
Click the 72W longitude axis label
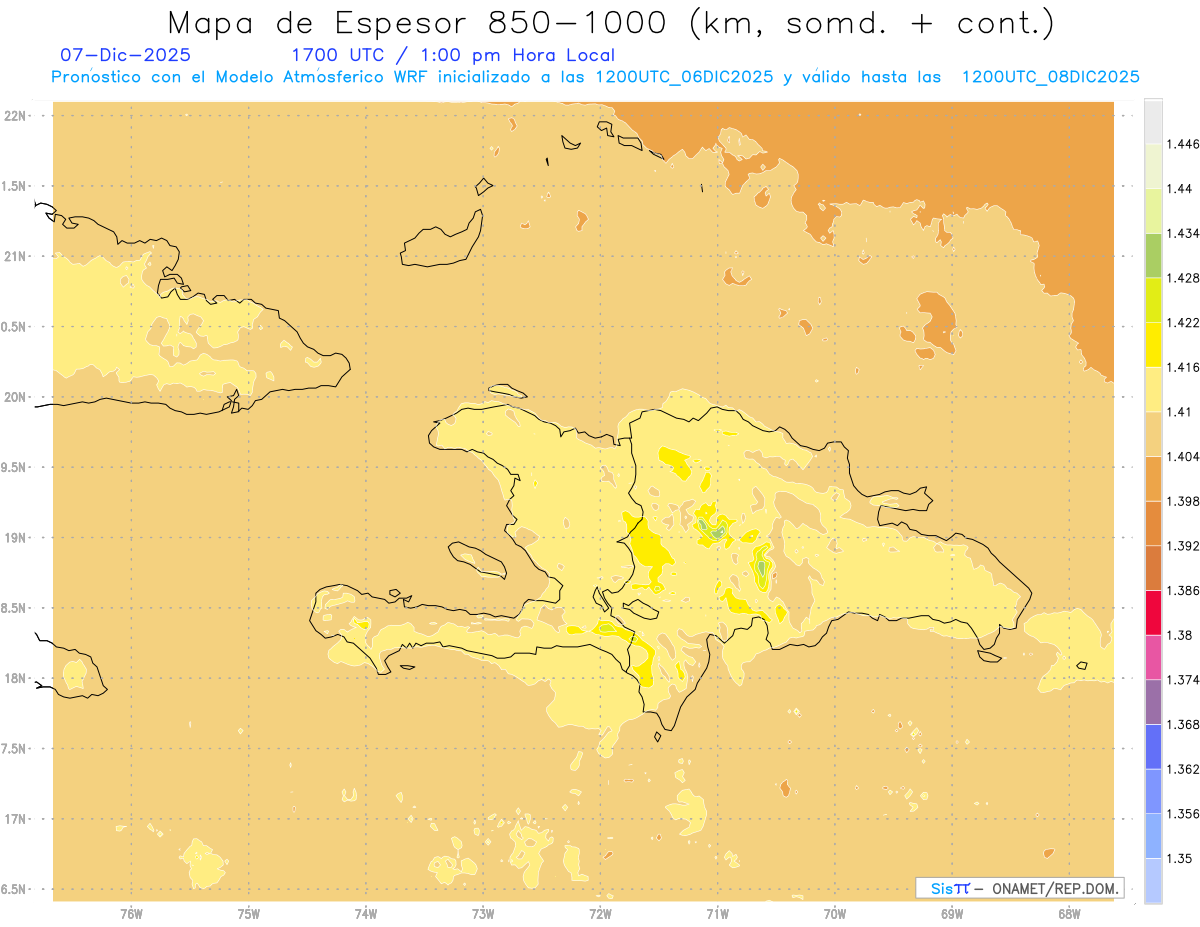[x=600, y=913]
